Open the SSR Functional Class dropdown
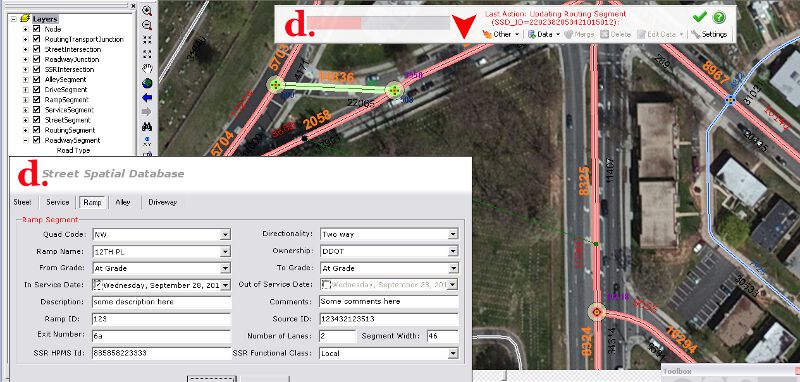 click(453, 353)
